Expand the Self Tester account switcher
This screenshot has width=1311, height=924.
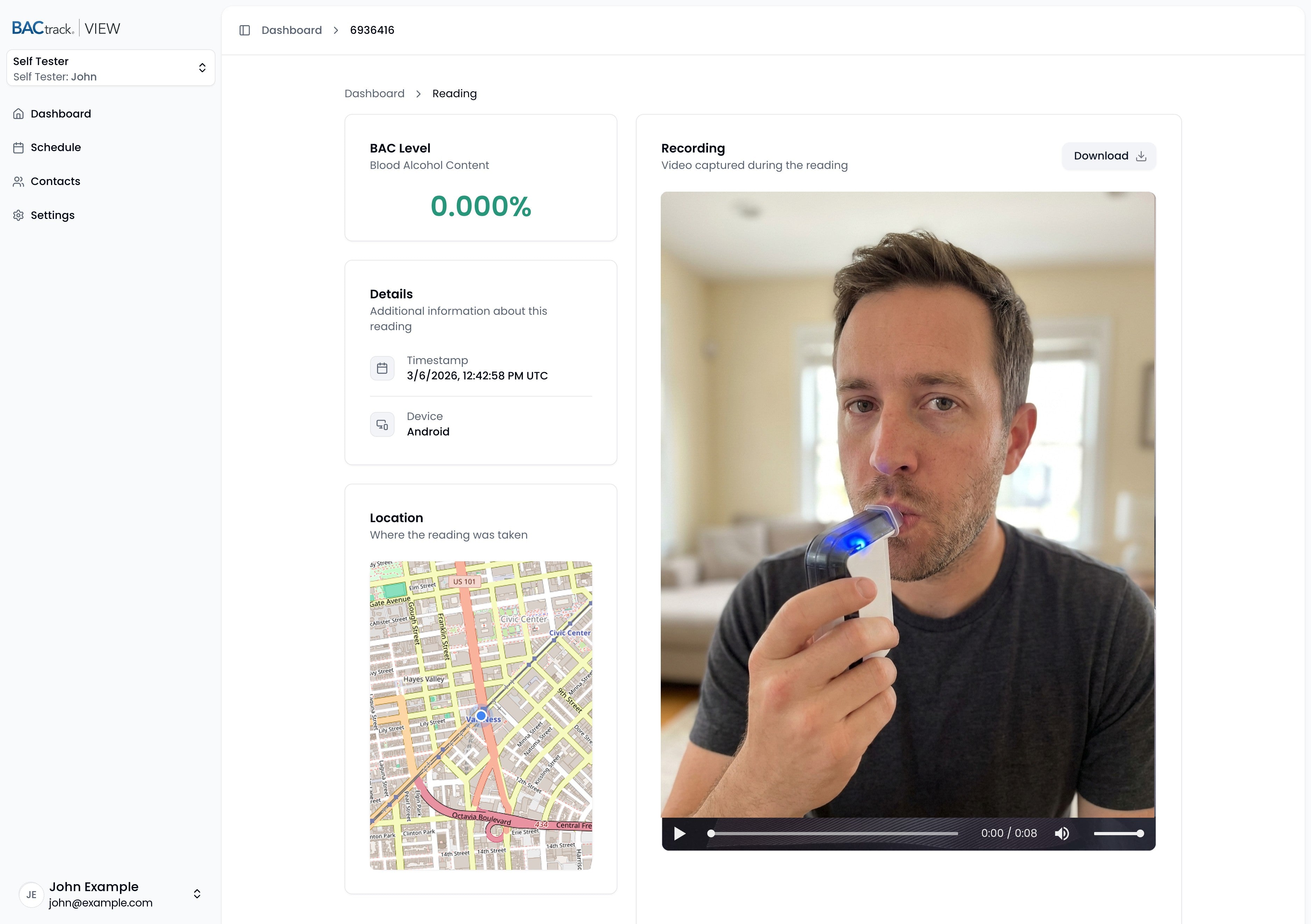[111, 68]
